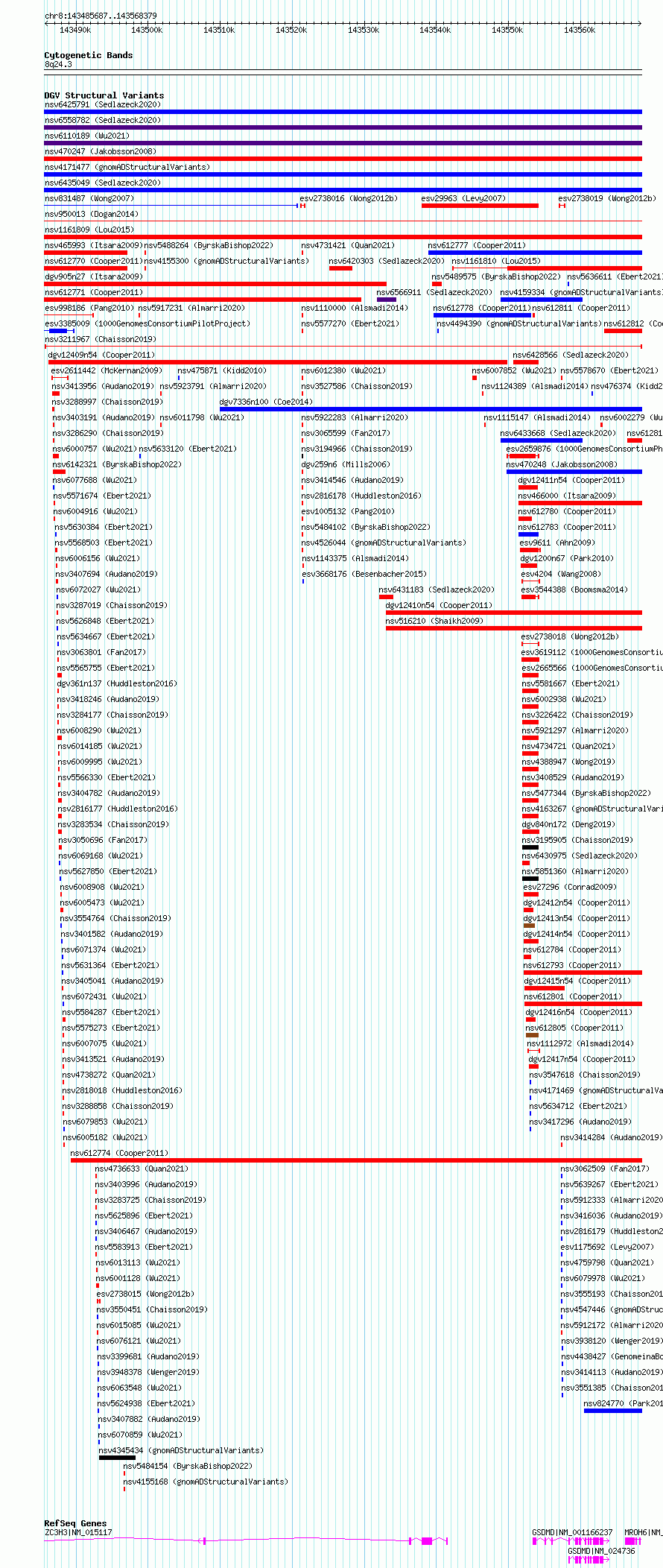Click the nsv950013 (Dogan2014) label
Viewport: 663px width, 1568px height.
click(92, 214)
